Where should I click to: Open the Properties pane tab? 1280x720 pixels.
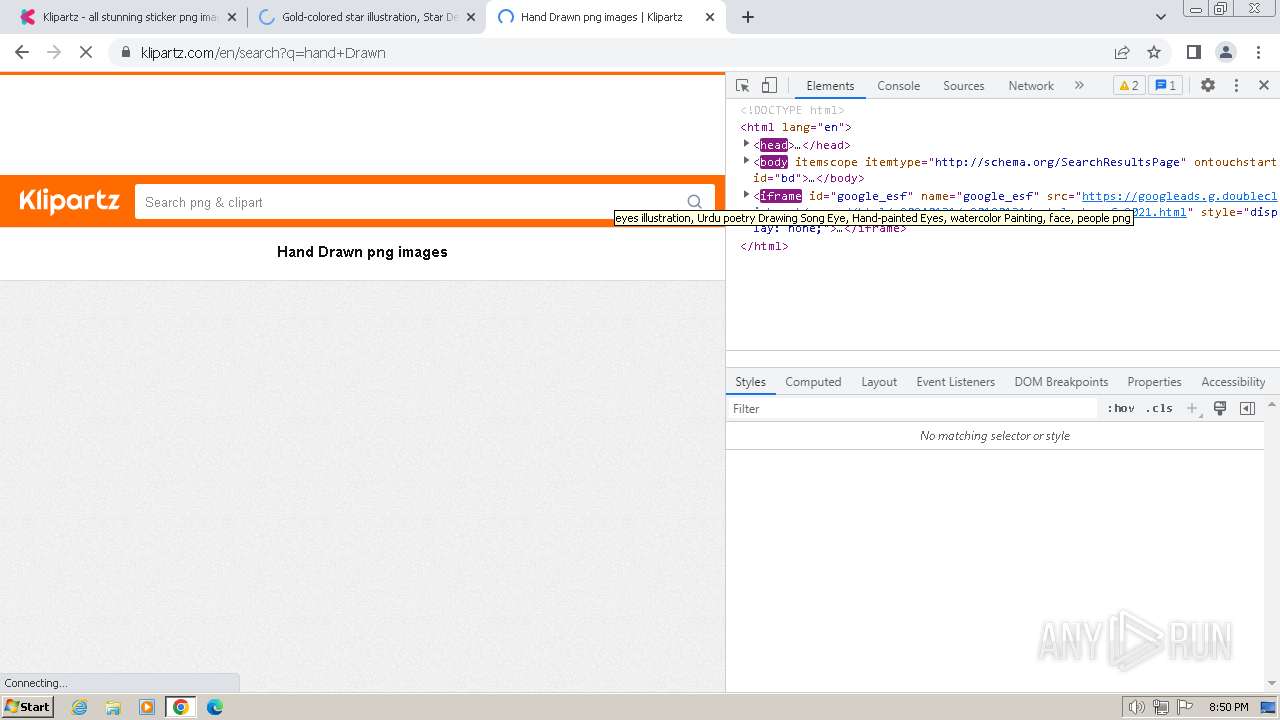point(1154,382)
